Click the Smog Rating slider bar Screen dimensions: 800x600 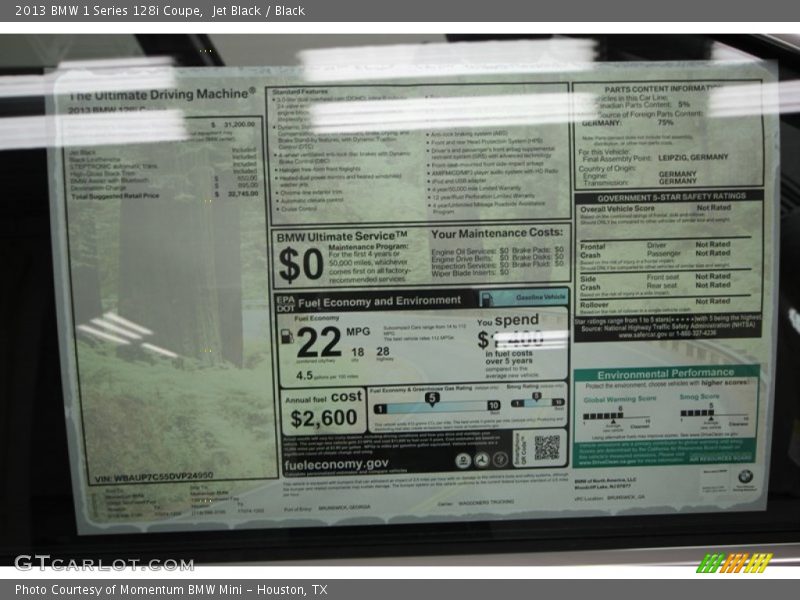click(538, 403)
